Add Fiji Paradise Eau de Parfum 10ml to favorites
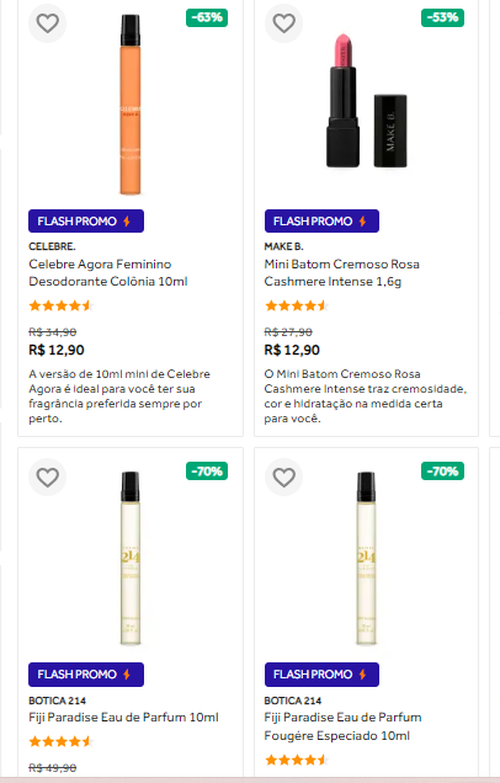 pyautogui.click(x=47, y=477)
